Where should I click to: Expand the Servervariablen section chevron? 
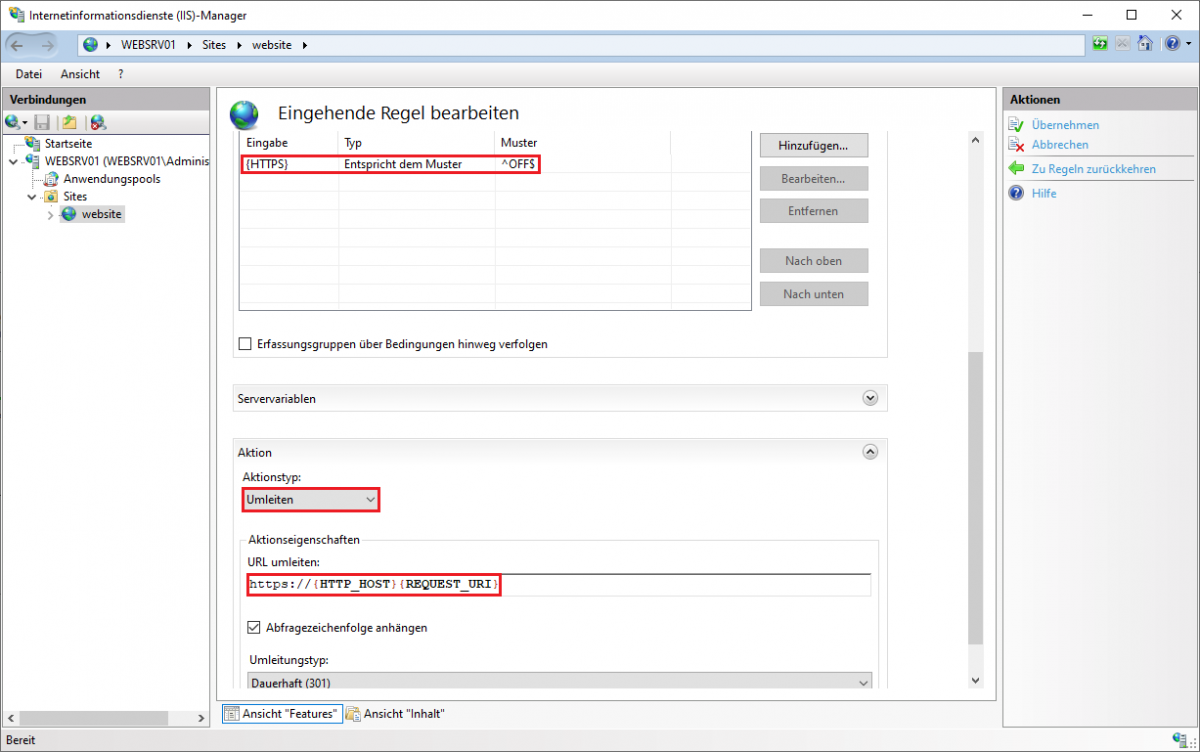[870, 398]
